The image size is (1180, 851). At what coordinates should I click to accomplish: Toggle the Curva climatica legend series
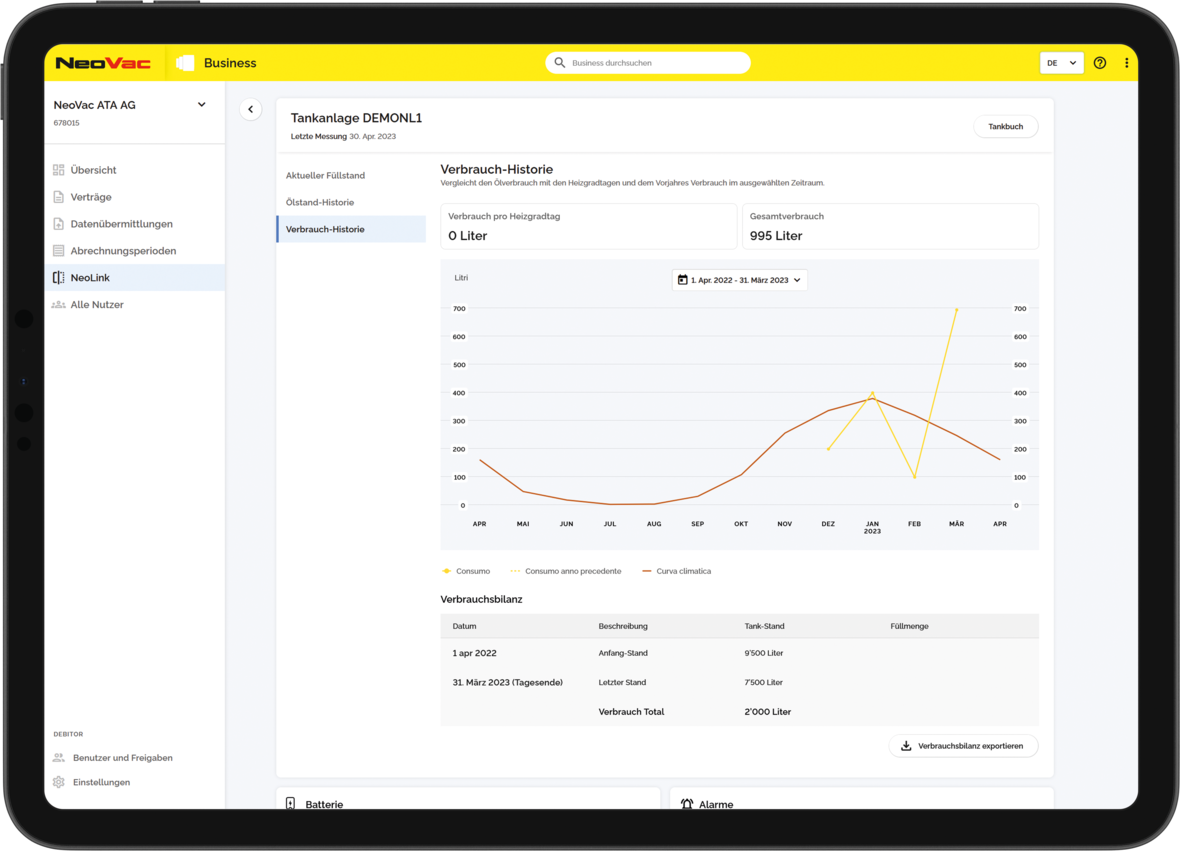[x=676, y=571]
